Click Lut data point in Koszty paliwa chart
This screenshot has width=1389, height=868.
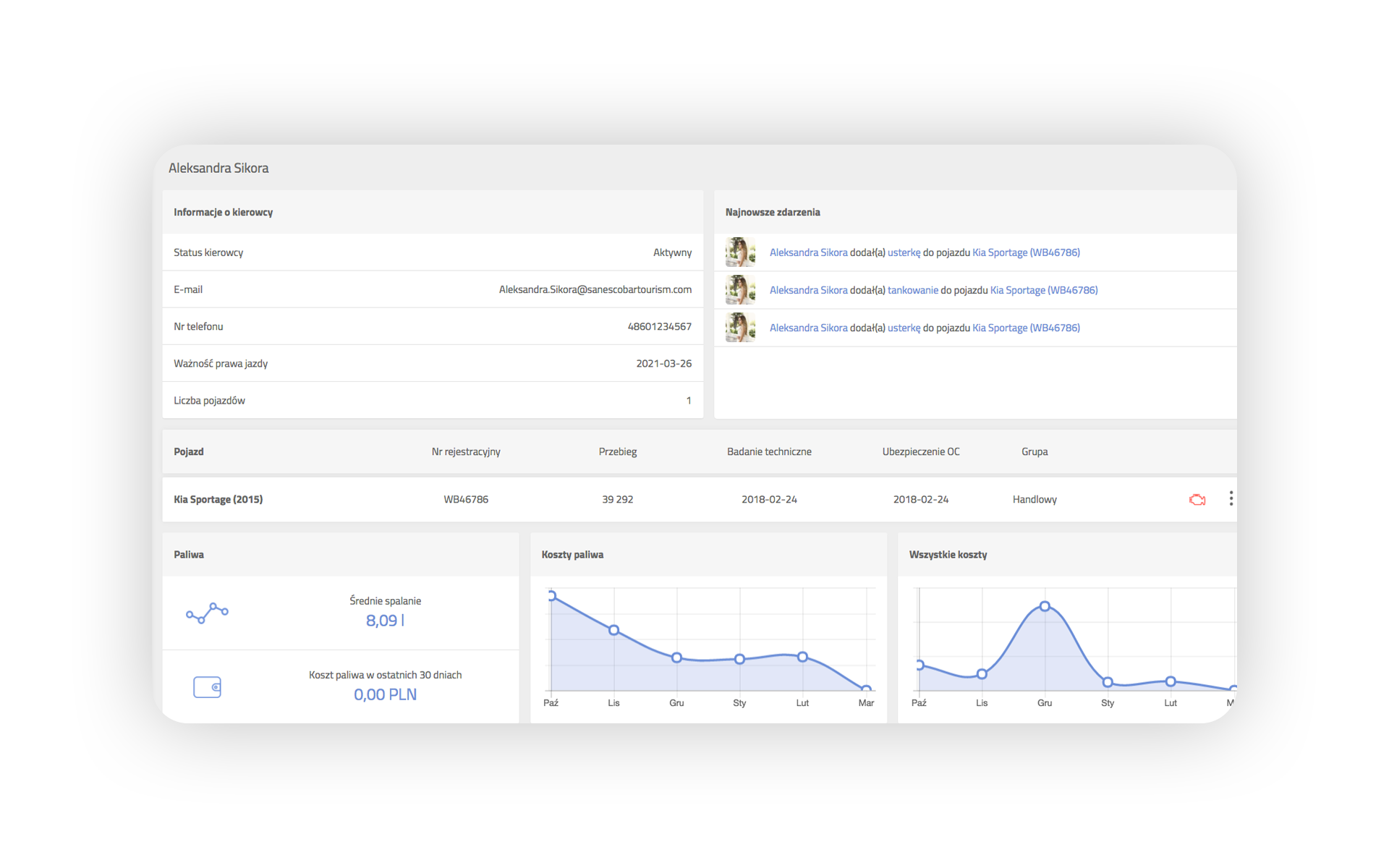tap(802, 657)
